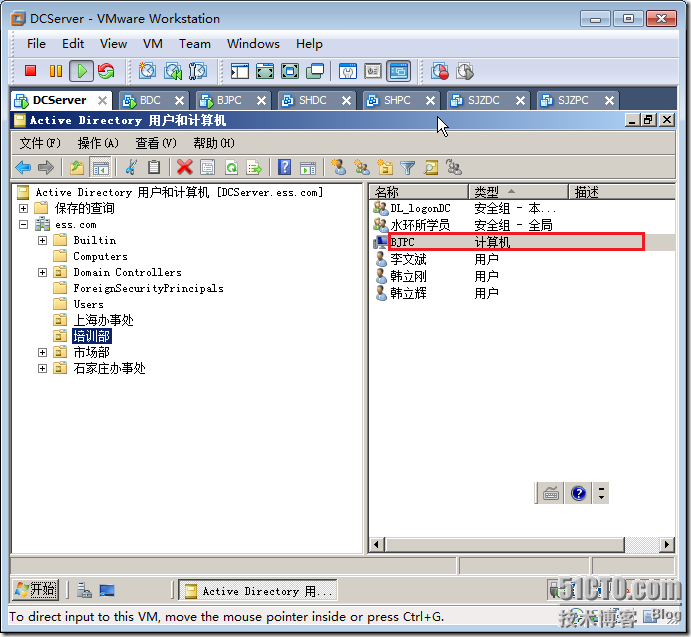
Task: Click the red X Delete icon
Action: tap(185, 167)
